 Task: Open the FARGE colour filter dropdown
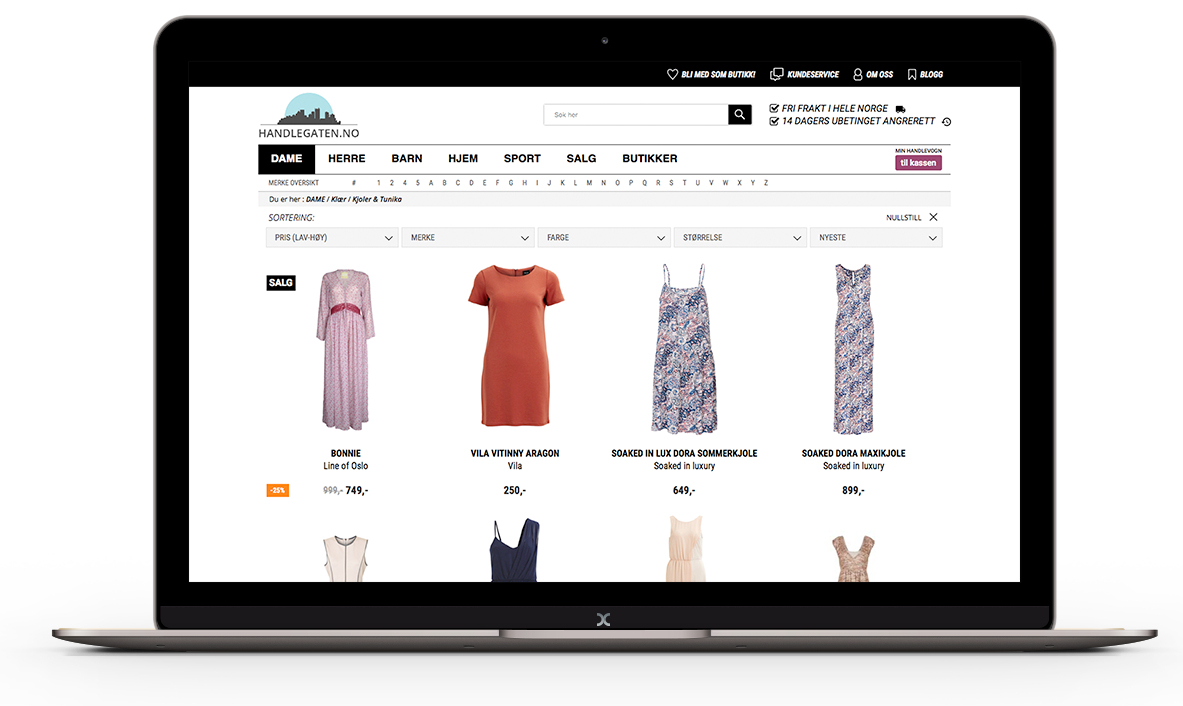point(604,238)
